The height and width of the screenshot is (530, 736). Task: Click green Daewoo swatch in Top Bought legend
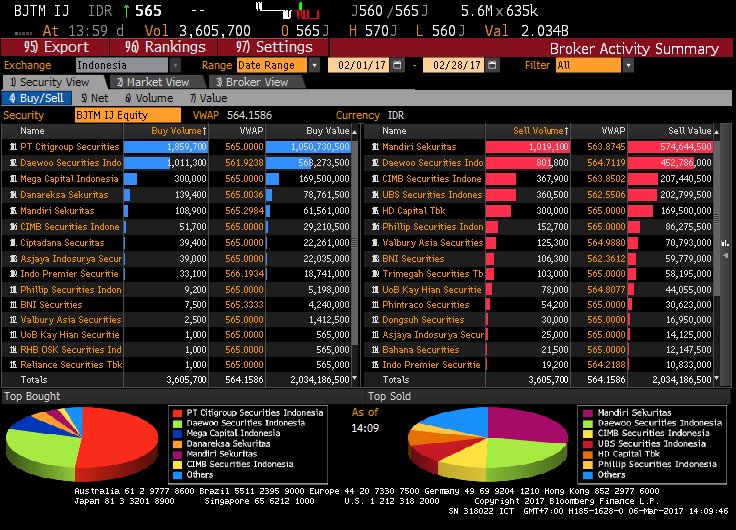point(177,423)
